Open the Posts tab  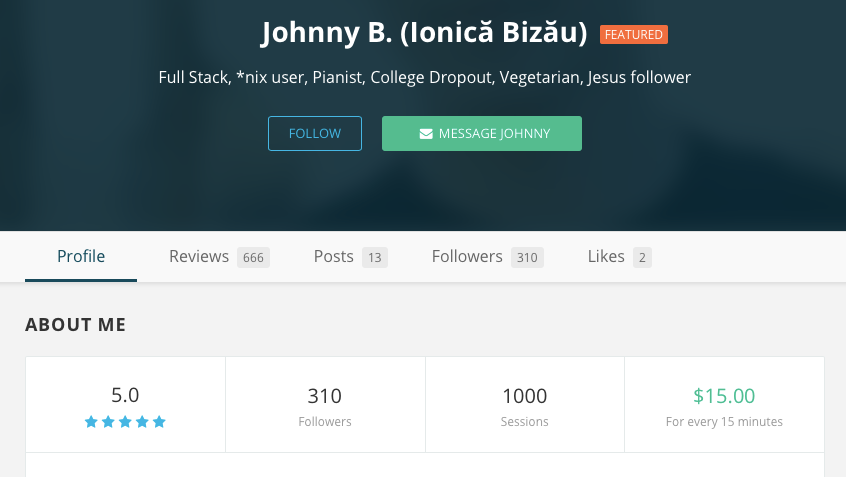351,256
